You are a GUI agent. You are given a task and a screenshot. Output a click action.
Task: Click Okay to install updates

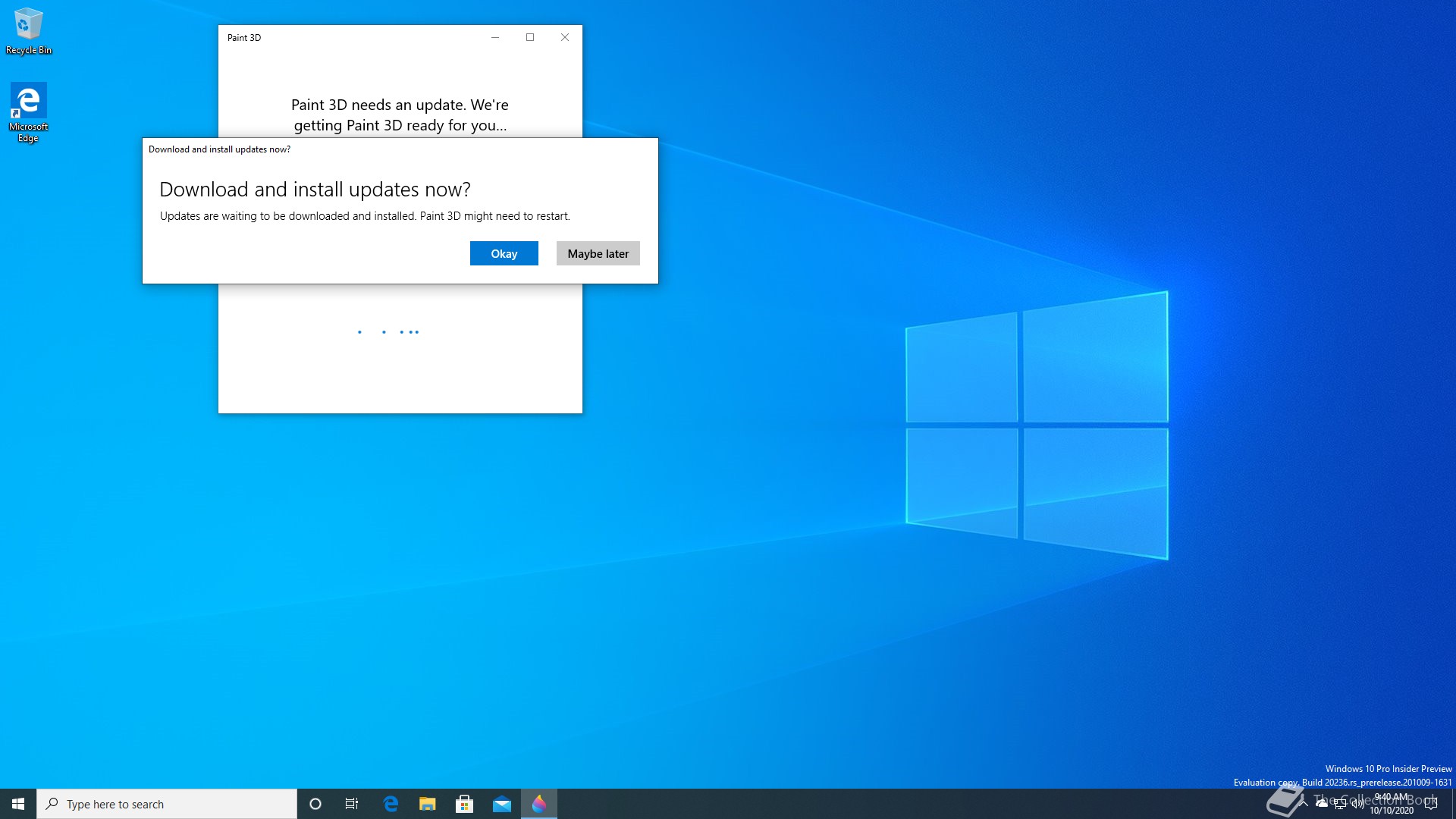click(x=504, y=253)
